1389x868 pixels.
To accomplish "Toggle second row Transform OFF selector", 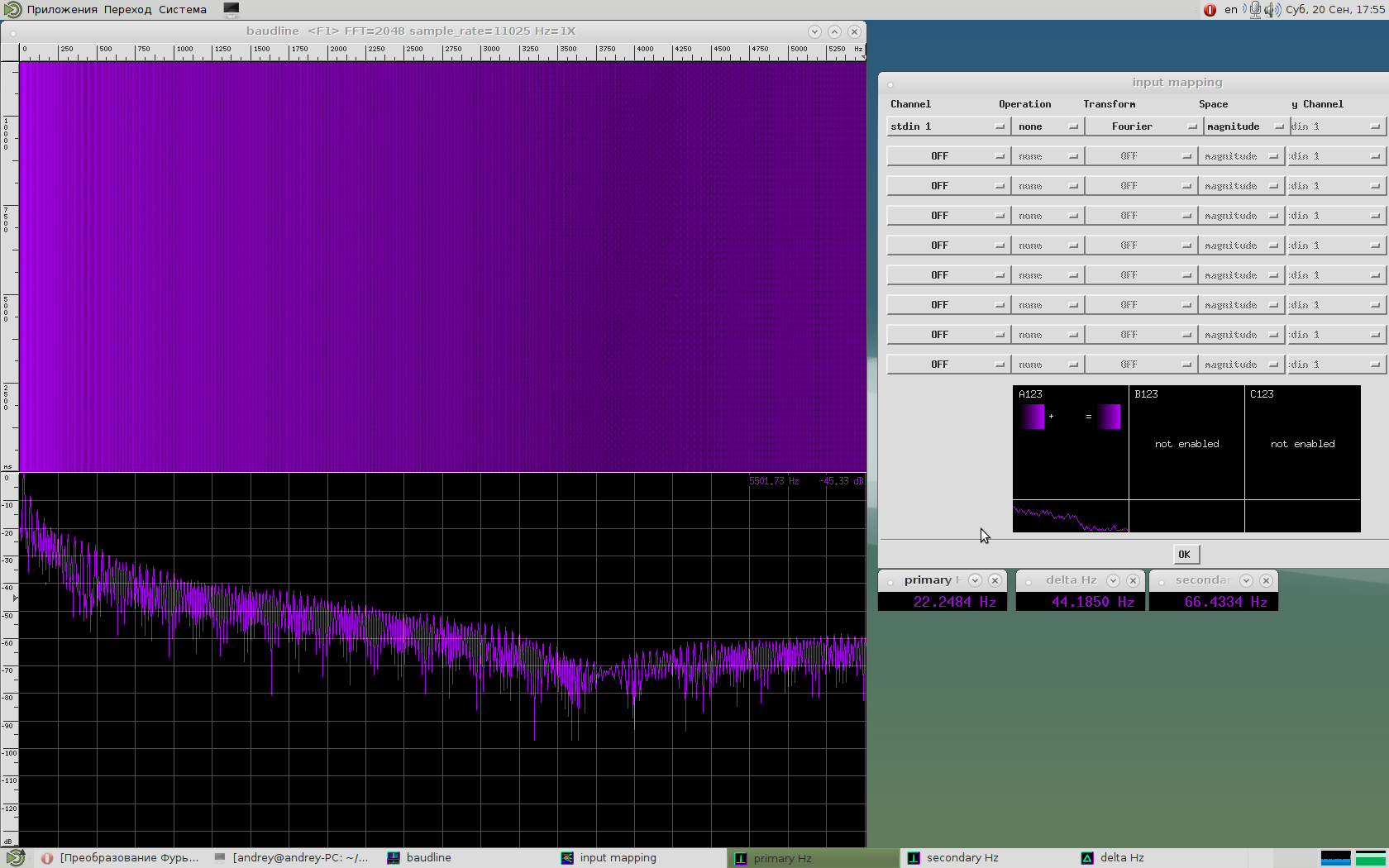I will [x=1140, y=156].
